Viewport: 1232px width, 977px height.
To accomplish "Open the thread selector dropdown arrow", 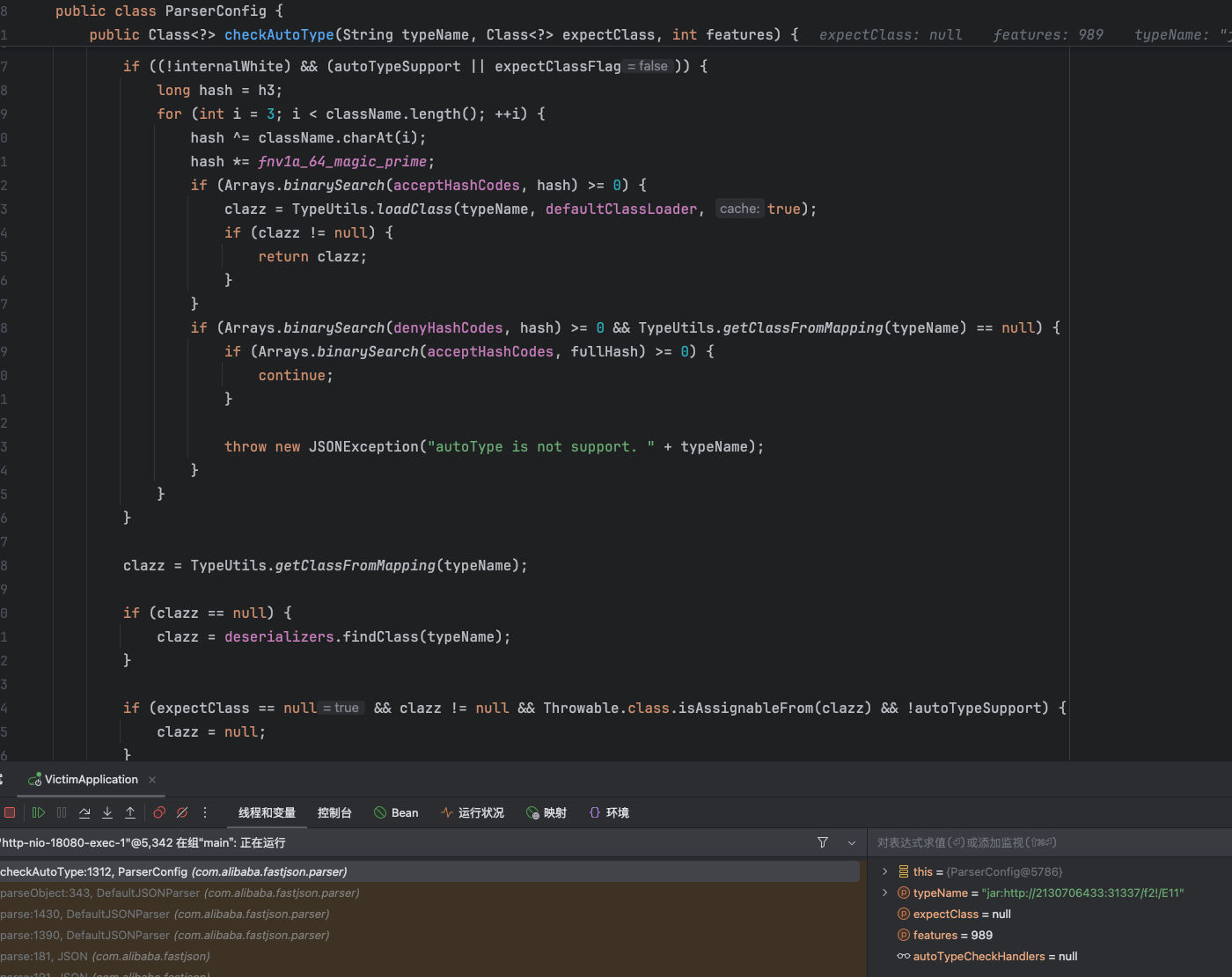I will [x=852, y=842].
